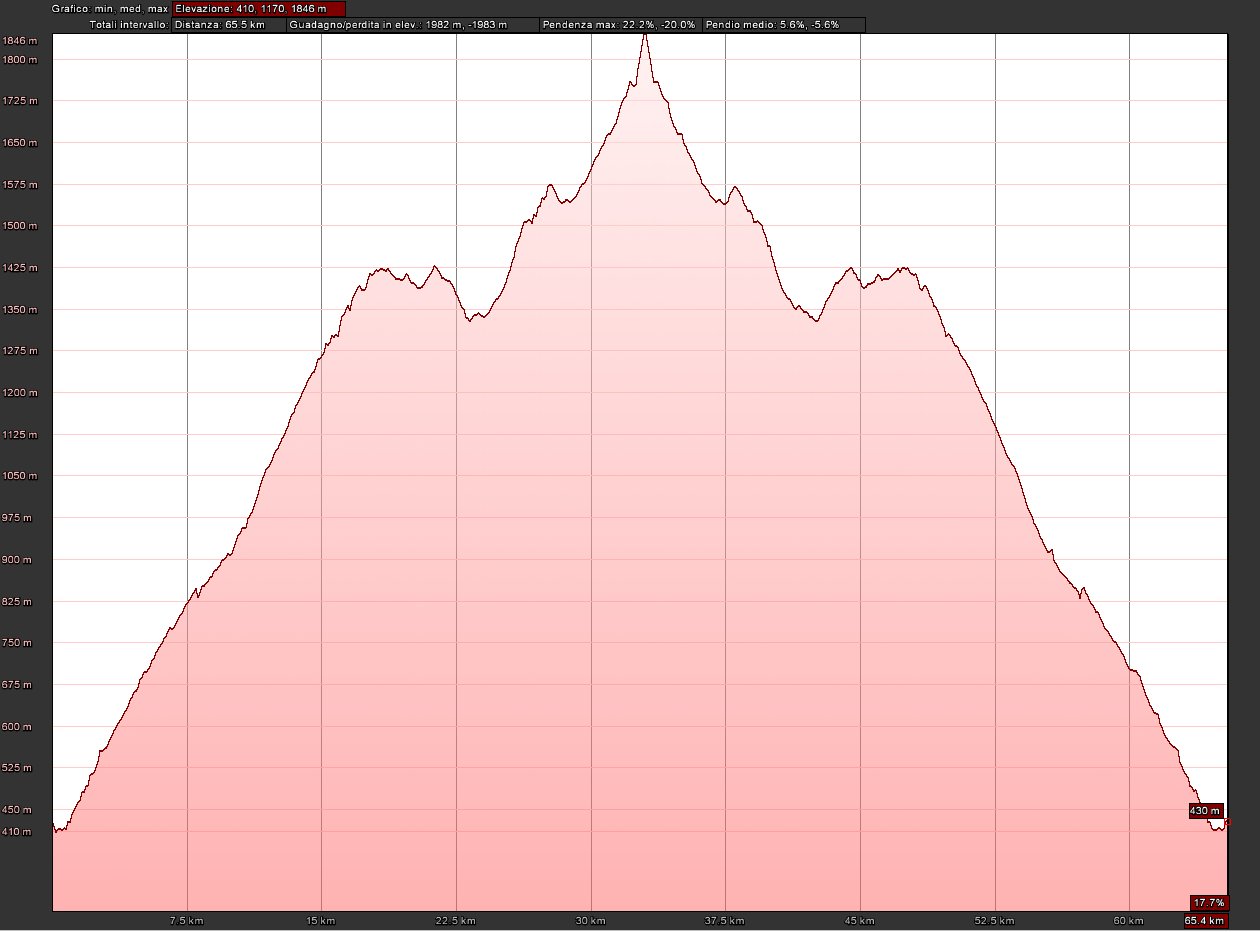Screen dimensions: 1260x932
Task: Select the 22.5 km distance axis label
Action: [x=456, y=920]
